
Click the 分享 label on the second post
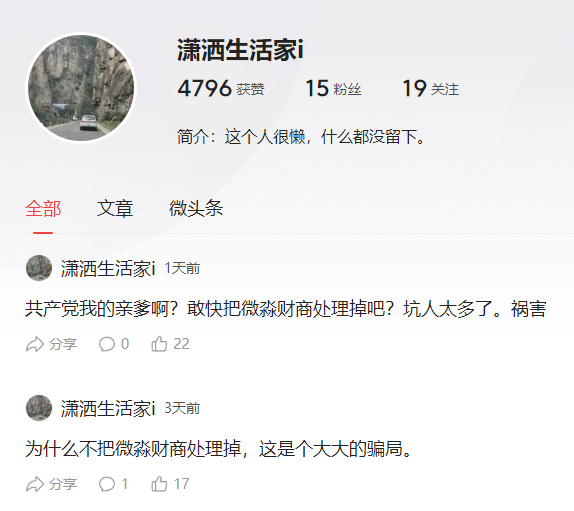point(63,484)
